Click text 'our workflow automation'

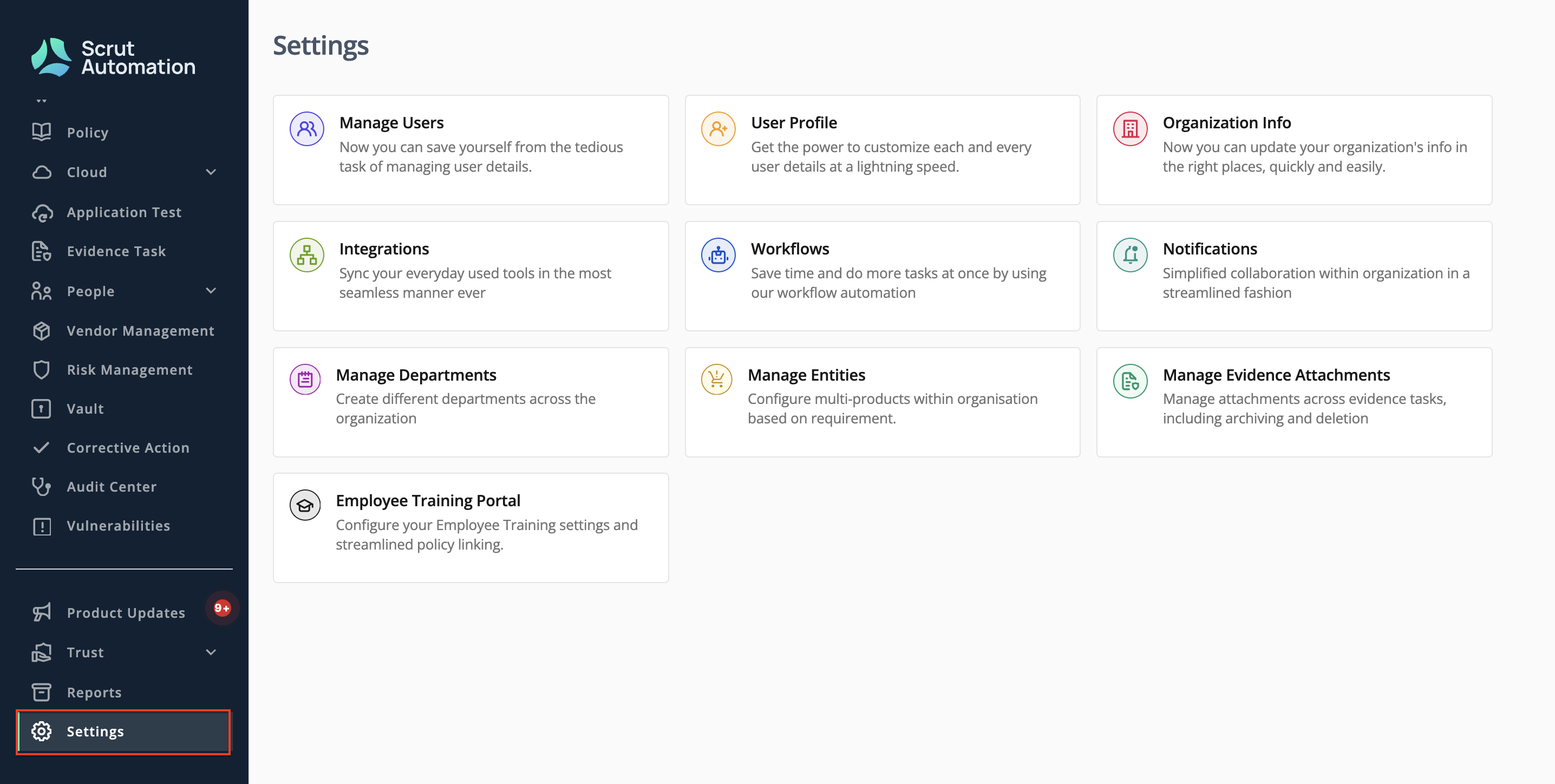pyautogui.click(x=833, y=293)
